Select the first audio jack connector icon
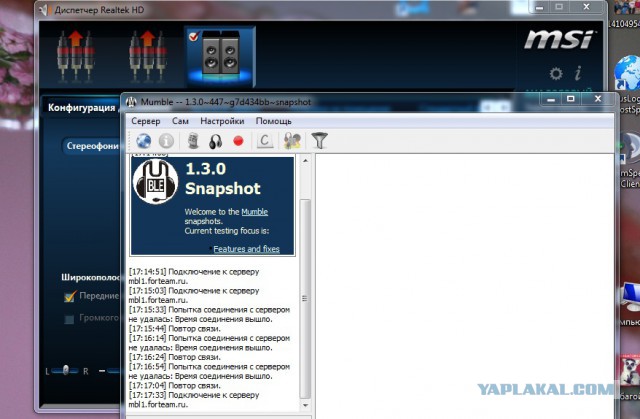This screenshot has height=419, width=640. 76,56
